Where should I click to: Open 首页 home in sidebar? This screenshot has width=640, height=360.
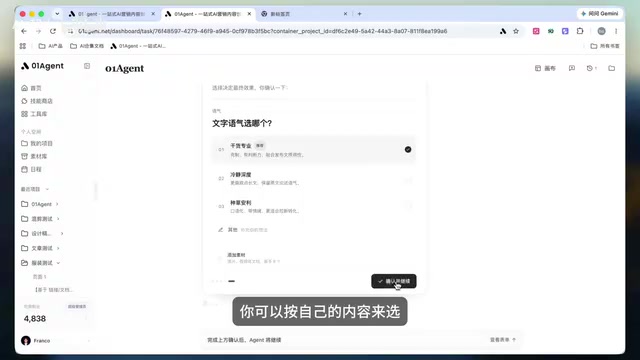tap(31, 88)
